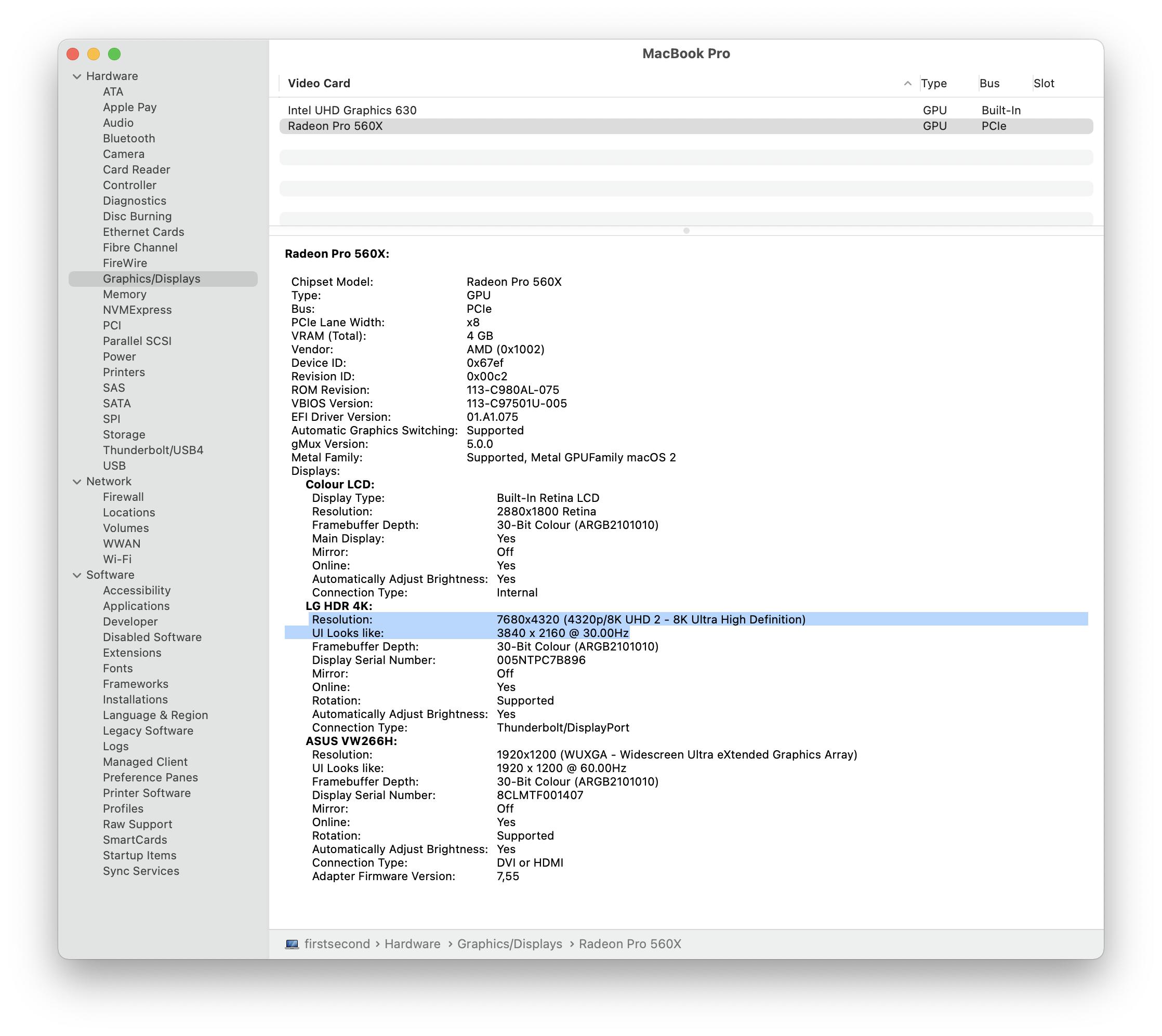Collapse the Hardware section chevron
The height and width of the screenshot is (1036, 1162).
click(x=77, y=76)
